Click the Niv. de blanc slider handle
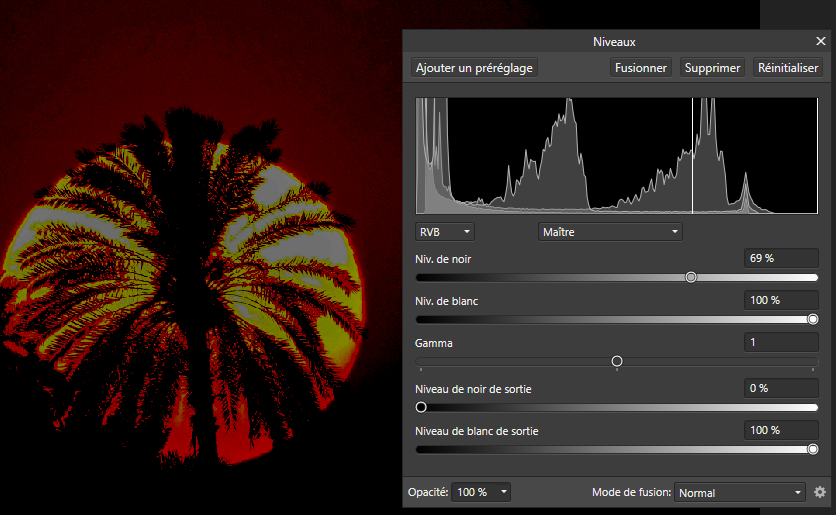This screenshot has width=836, height=515. coord(813,319)
